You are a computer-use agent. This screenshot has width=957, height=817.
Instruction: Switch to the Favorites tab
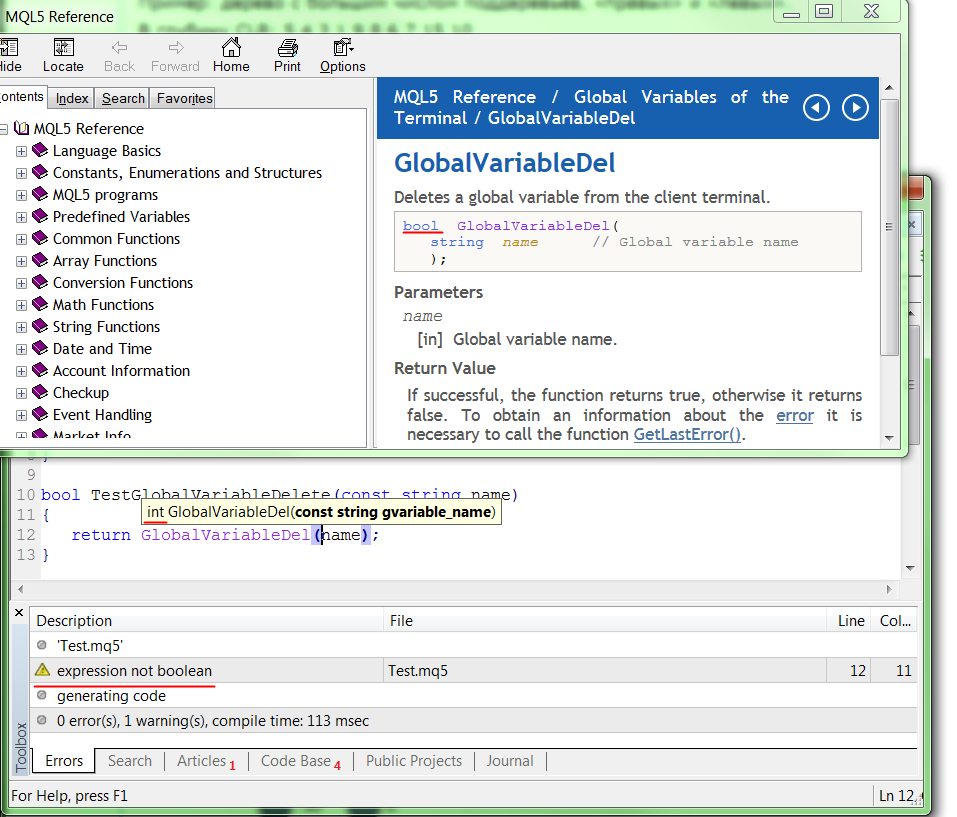(x=184, y=98)
